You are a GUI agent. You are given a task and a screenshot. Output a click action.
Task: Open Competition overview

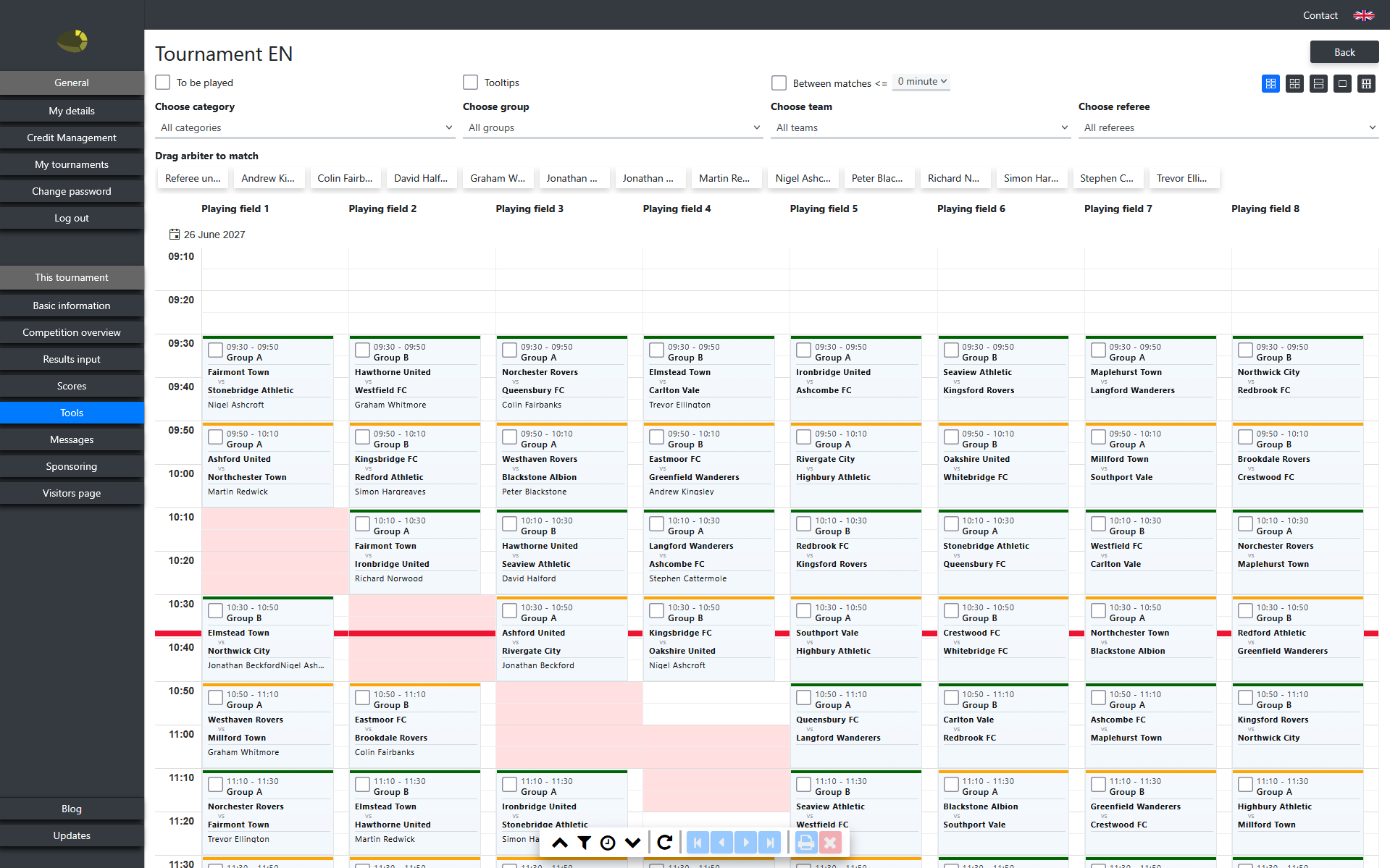[72, 332]
